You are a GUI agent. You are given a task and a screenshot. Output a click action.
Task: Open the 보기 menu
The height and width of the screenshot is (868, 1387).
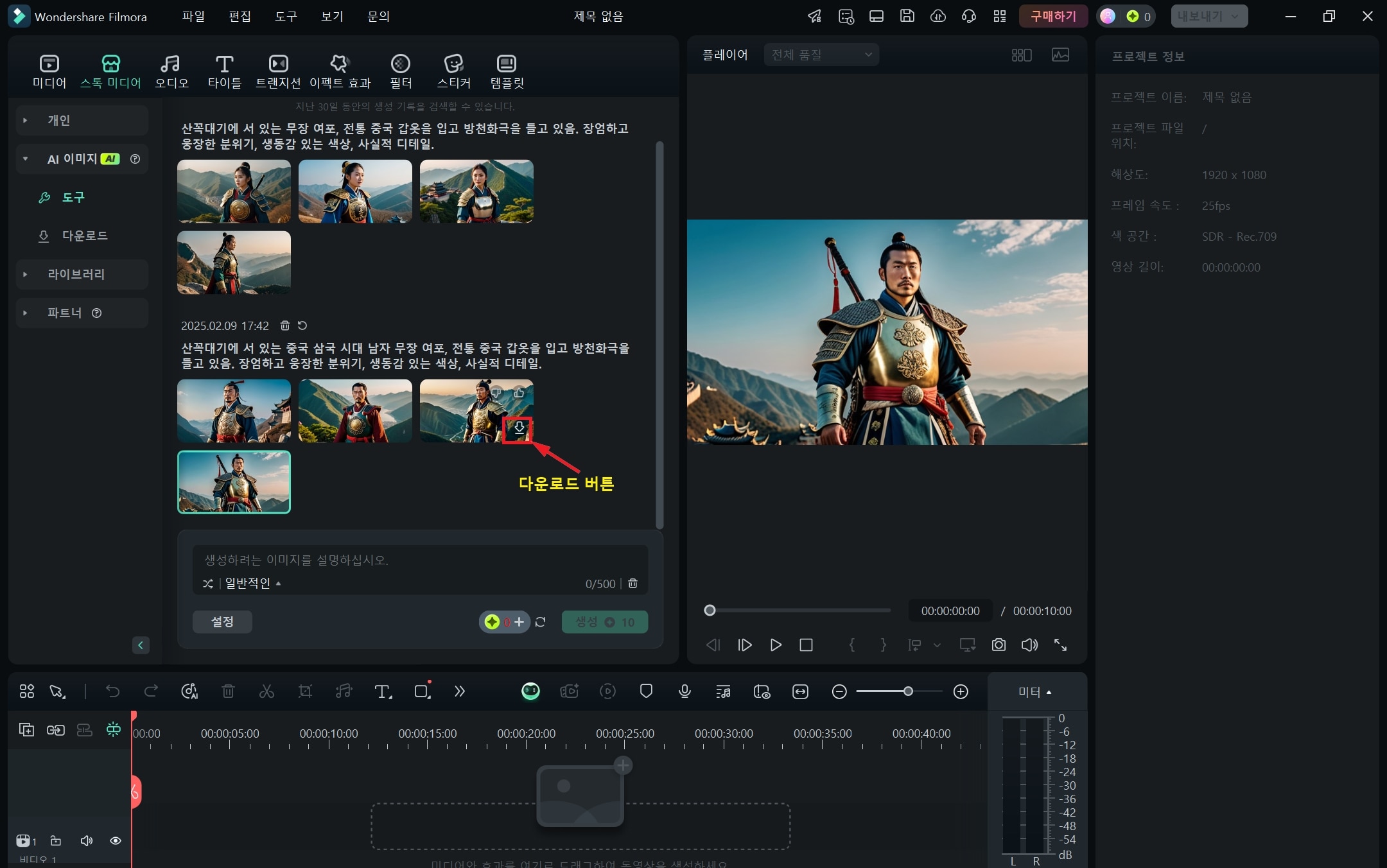pos(332,16)
